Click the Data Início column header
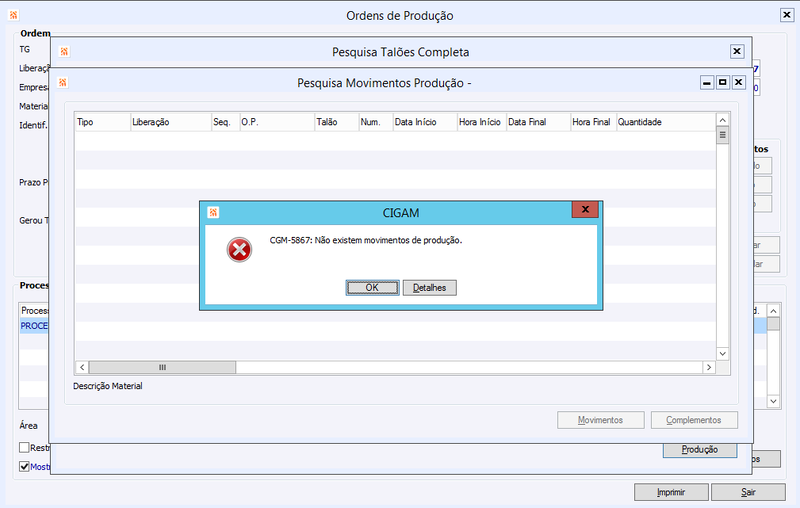This screenshot has width=800, height=508. point(425,122)
